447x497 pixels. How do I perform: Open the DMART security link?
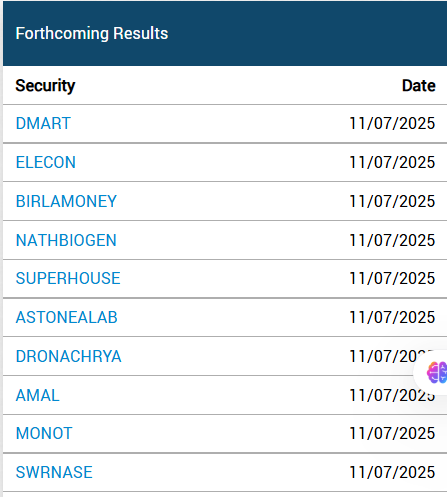(43, 123)
